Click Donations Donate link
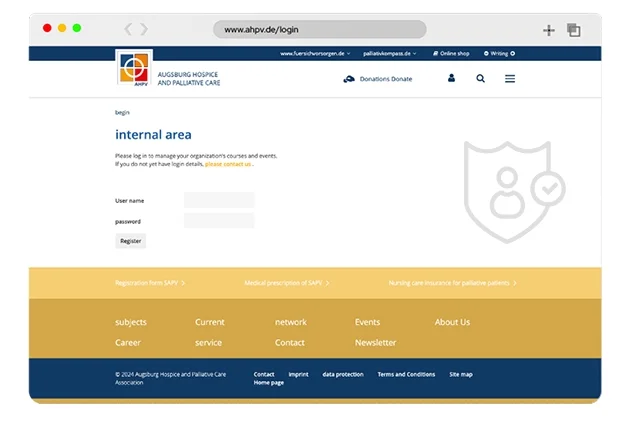Viewport: 628px width, 429px height. pos(386,79)
